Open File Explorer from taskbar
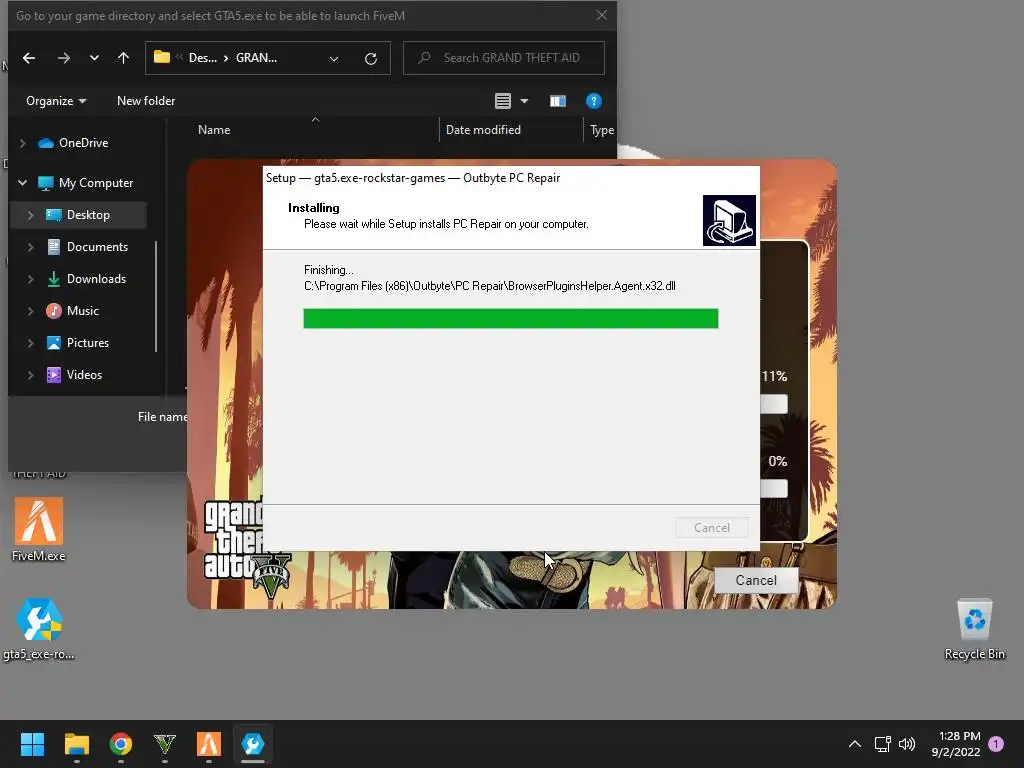Viewport: 1024px width, 768px height. click(x=76, y=744)
